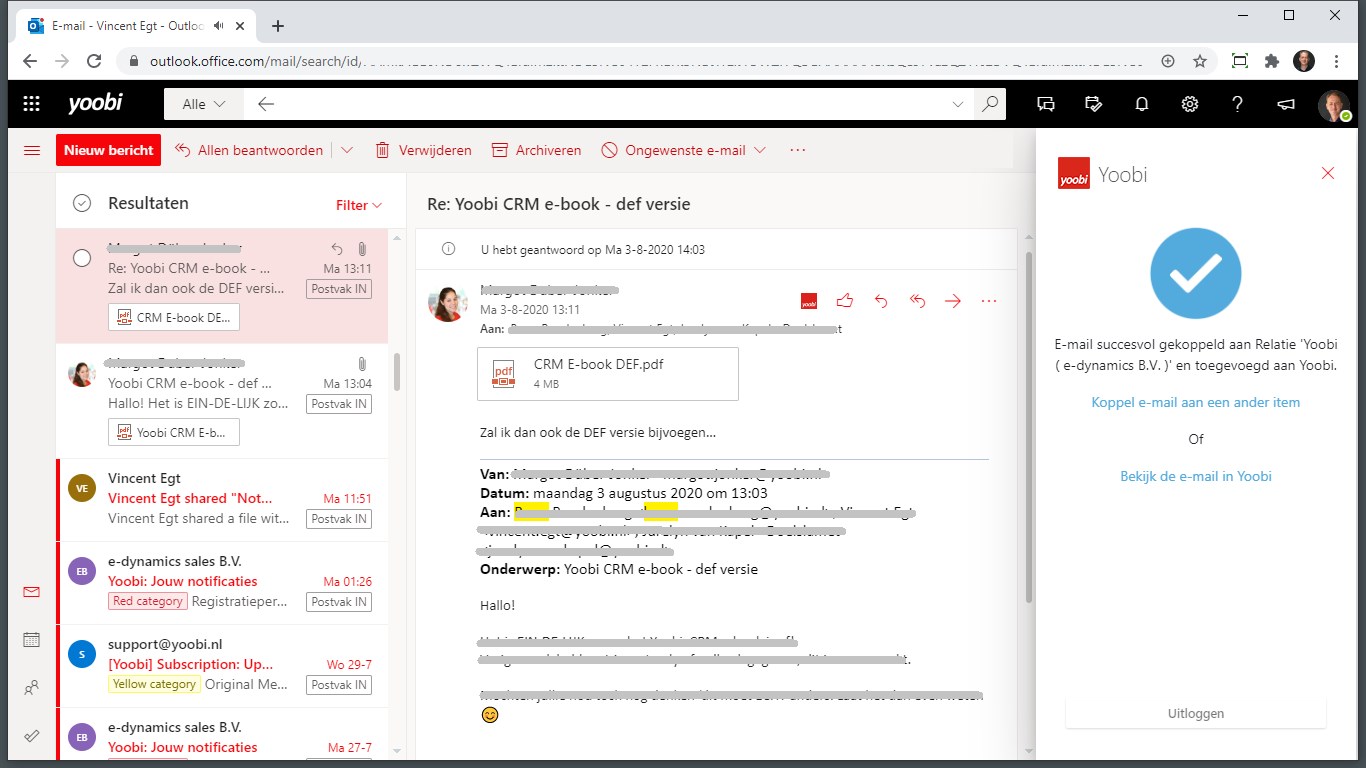
Task: Forward the message with the arrow icon
Action: [x=953, y=300]
